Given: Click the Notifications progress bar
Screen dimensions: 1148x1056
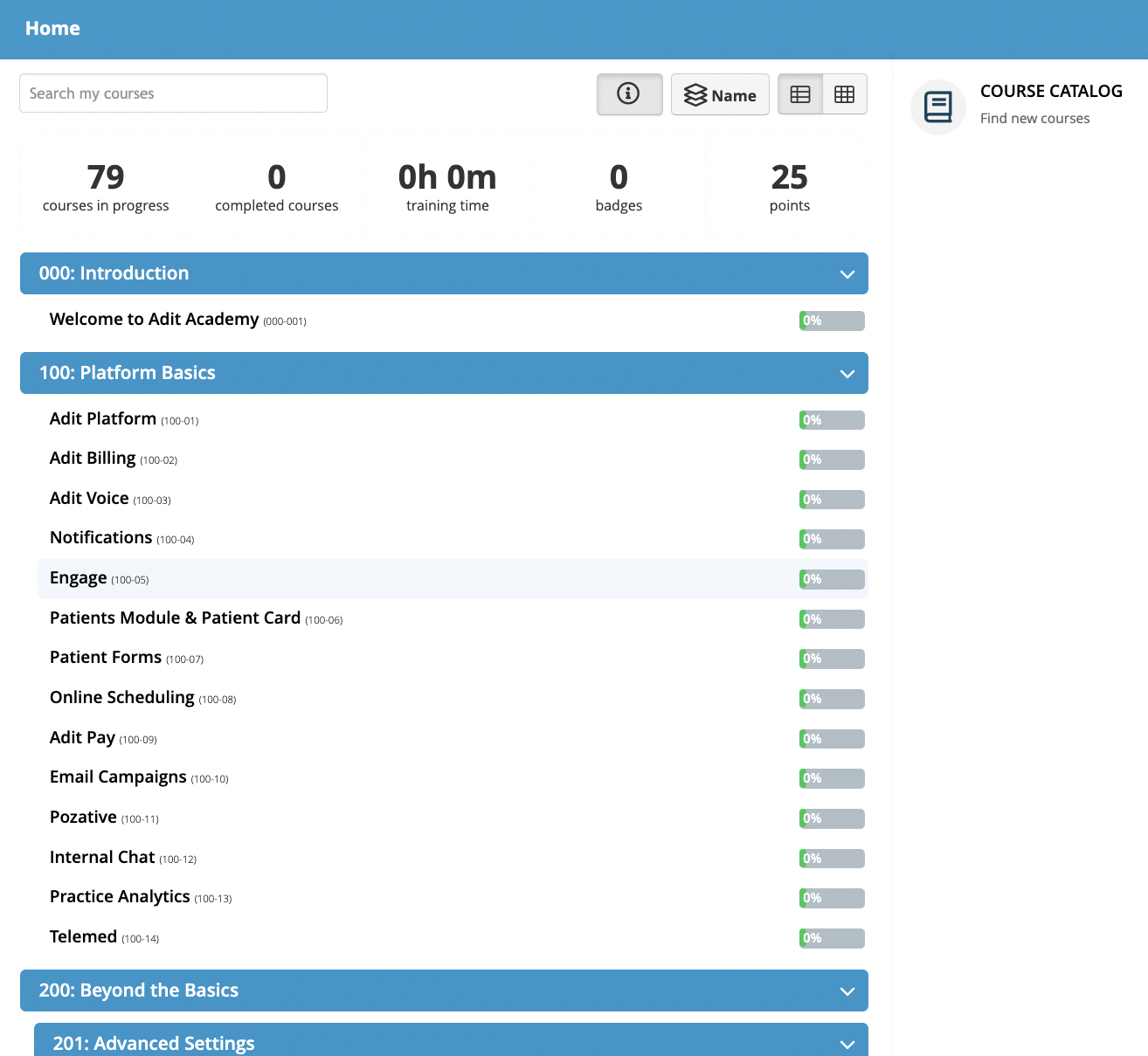Looking at the screenshot, I should (832, 539).
